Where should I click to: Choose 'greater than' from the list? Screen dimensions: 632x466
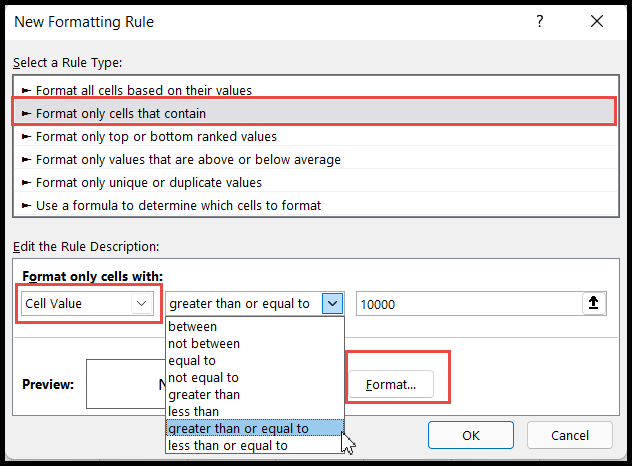pos(203,394)
